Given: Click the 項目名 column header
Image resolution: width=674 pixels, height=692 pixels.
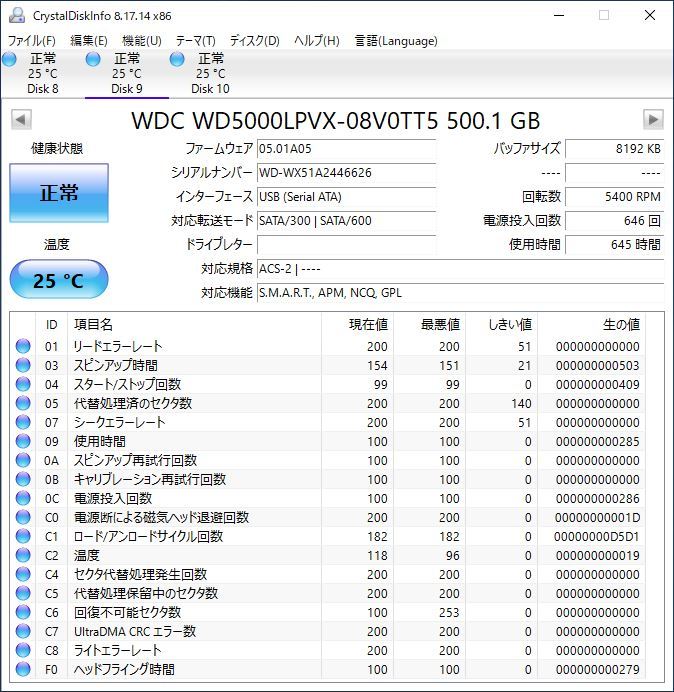Looking at the screenshot, I should coord(194,324).
